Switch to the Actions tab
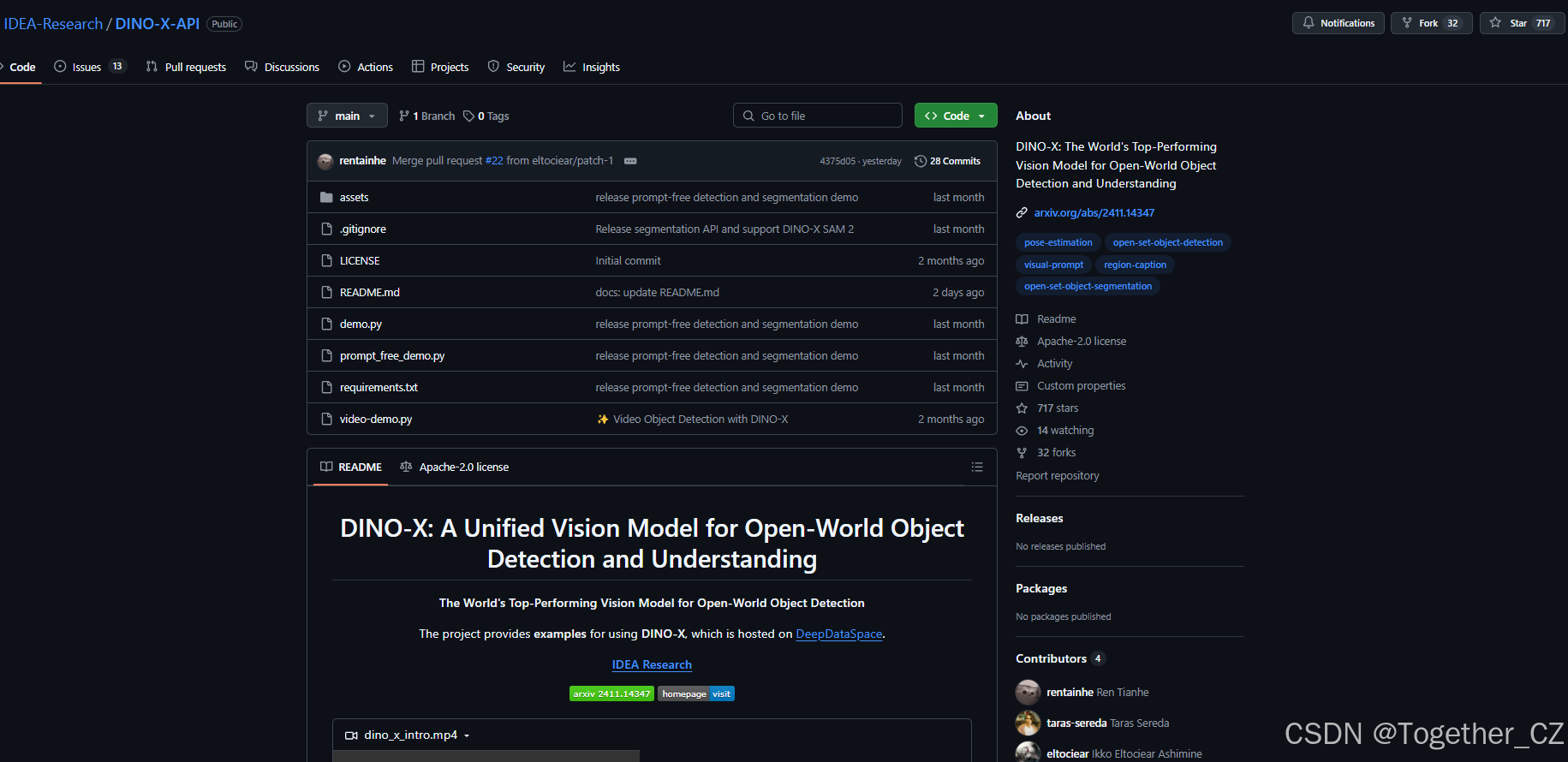This screenshot has height=762, width=1568. pos(366,67)
